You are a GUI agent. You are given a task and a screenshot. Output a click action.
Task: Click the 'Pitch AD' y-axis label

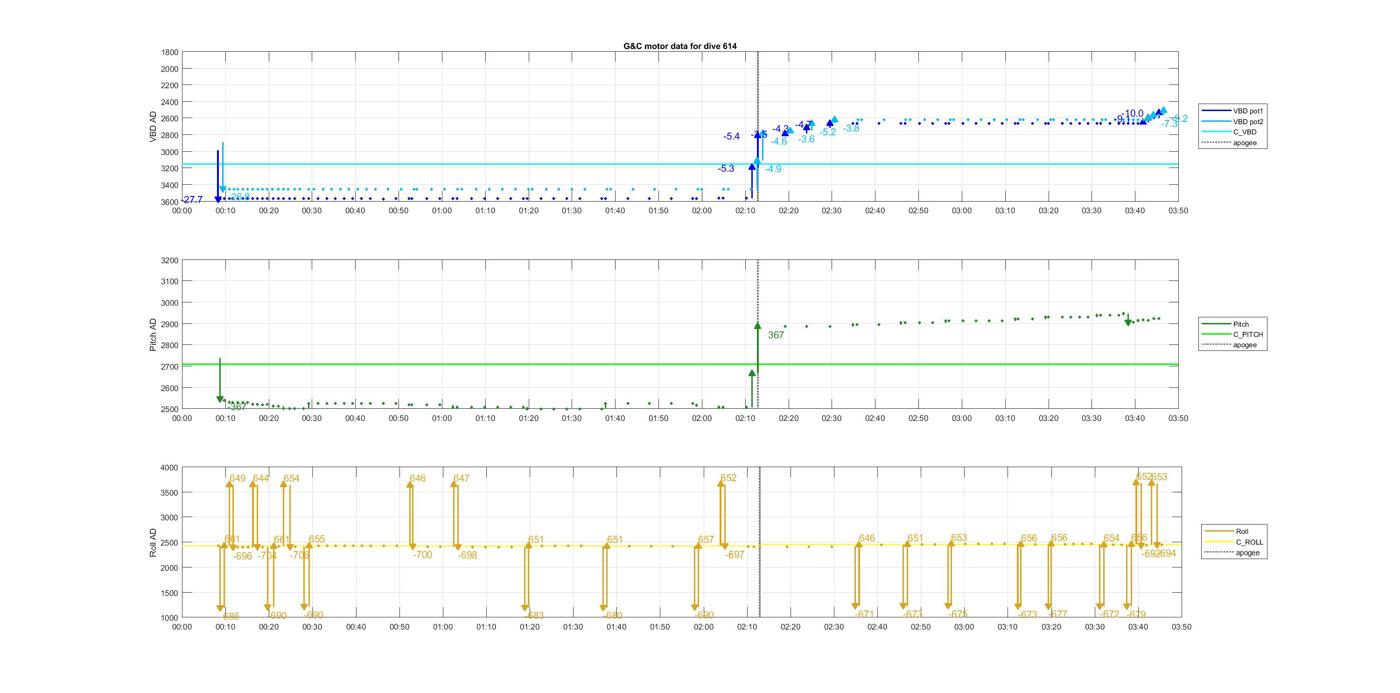(x=153, y=334)
